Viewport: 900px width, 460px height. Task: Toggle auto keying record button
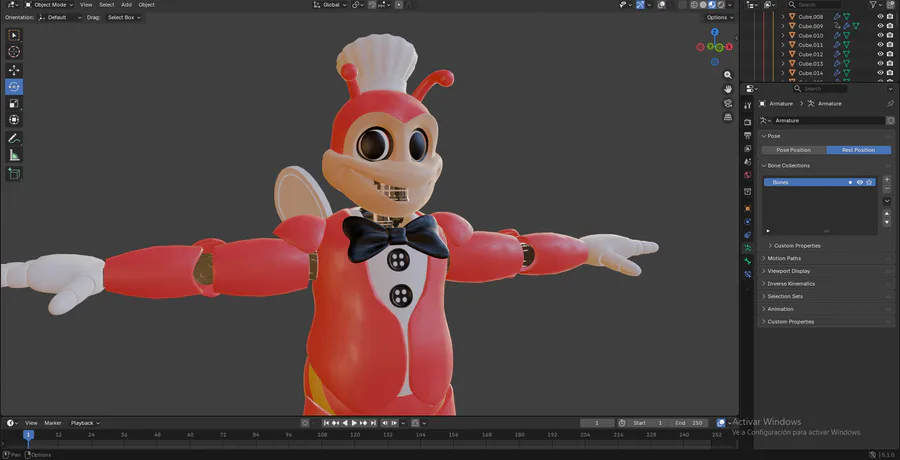tap(305, 423)
